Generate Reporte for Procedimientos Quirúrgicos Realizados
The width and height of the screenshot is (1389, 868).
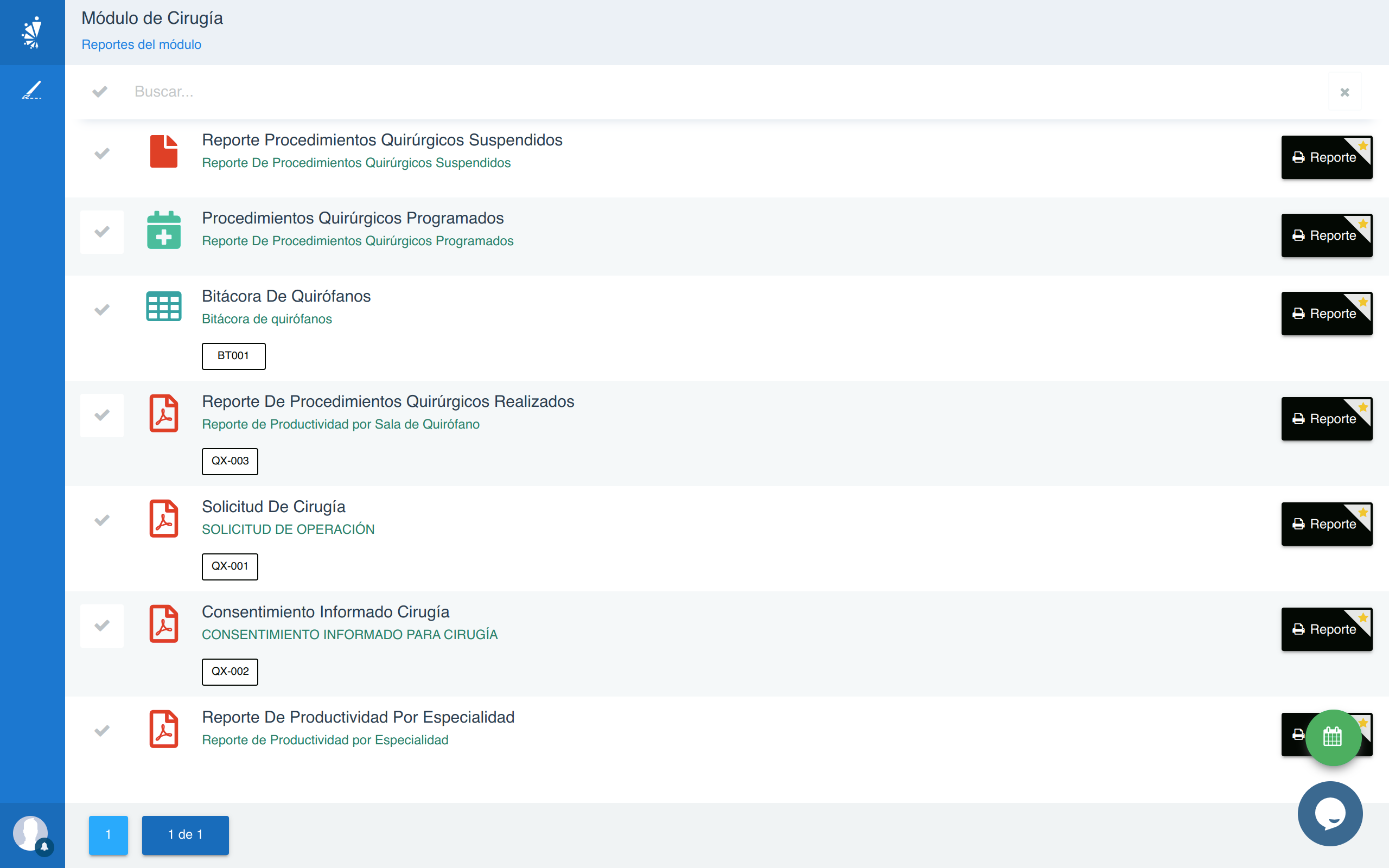[1327, 419]
